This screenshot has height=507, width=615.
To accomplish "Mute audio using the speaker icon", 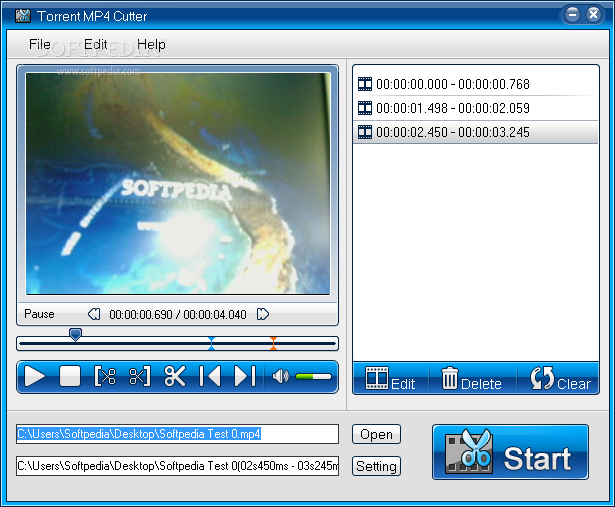I will click(280, 376).
